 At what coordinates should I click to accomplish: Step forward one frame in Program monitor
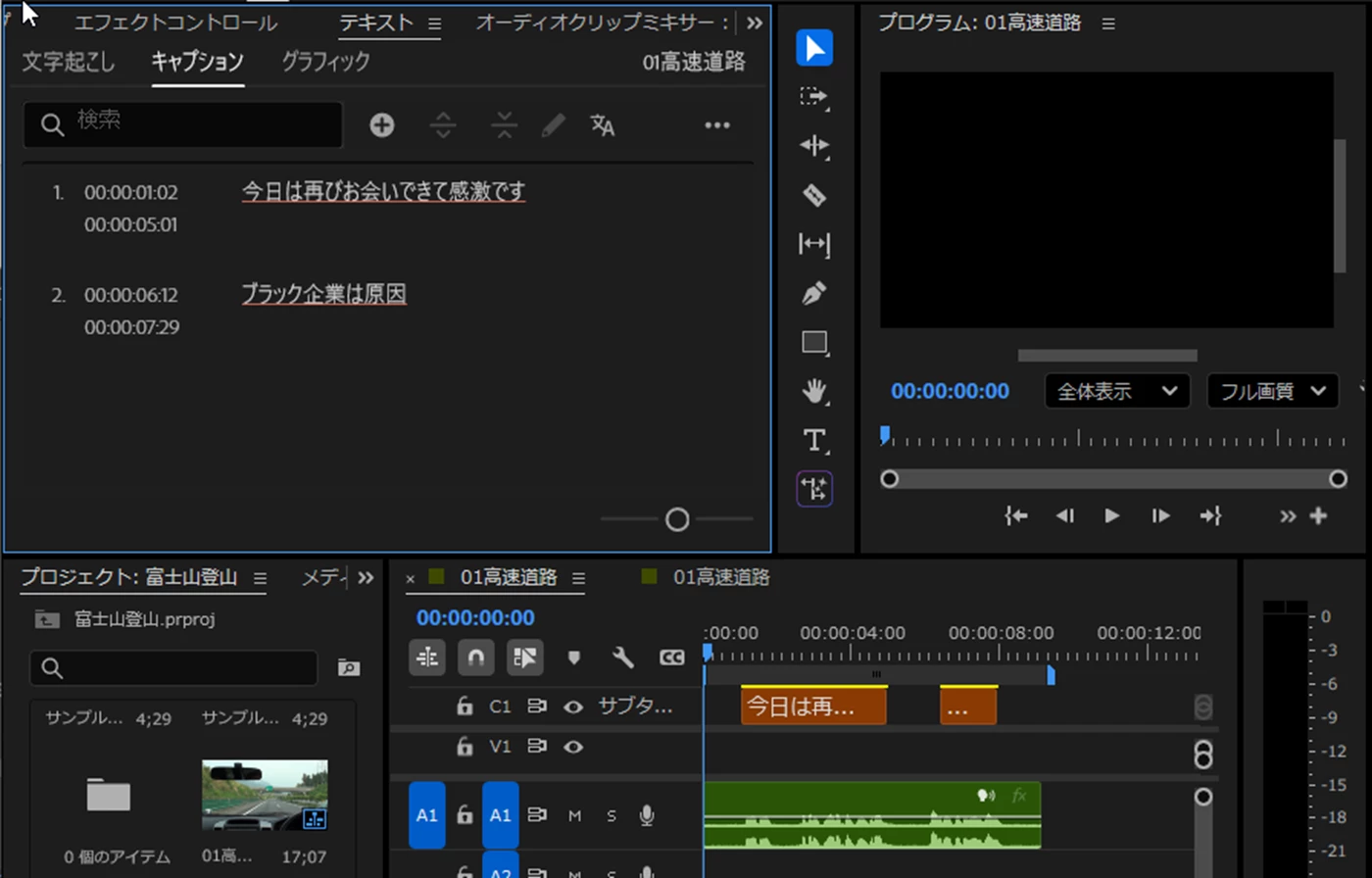tap(1161, 515)
